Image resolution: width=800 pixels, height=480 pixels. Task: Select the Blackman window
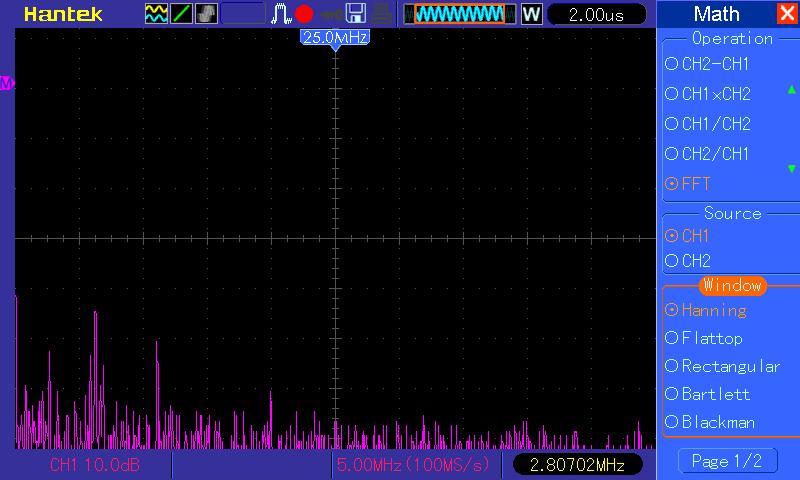pyautogui.click(x=710, y=422)
